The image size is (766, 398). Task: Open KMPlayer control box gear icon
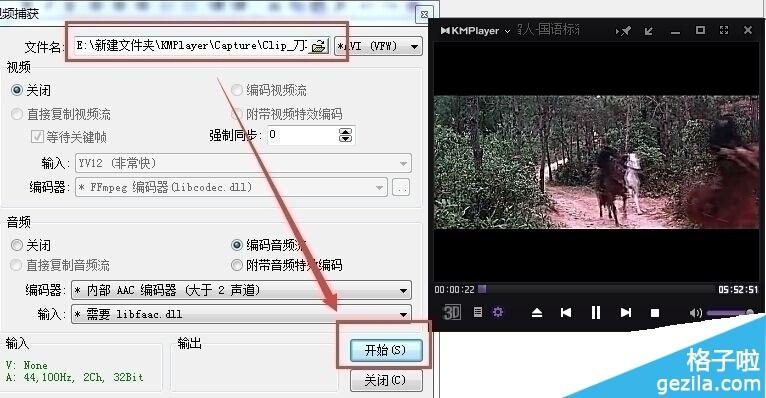(x=498, y=312)
